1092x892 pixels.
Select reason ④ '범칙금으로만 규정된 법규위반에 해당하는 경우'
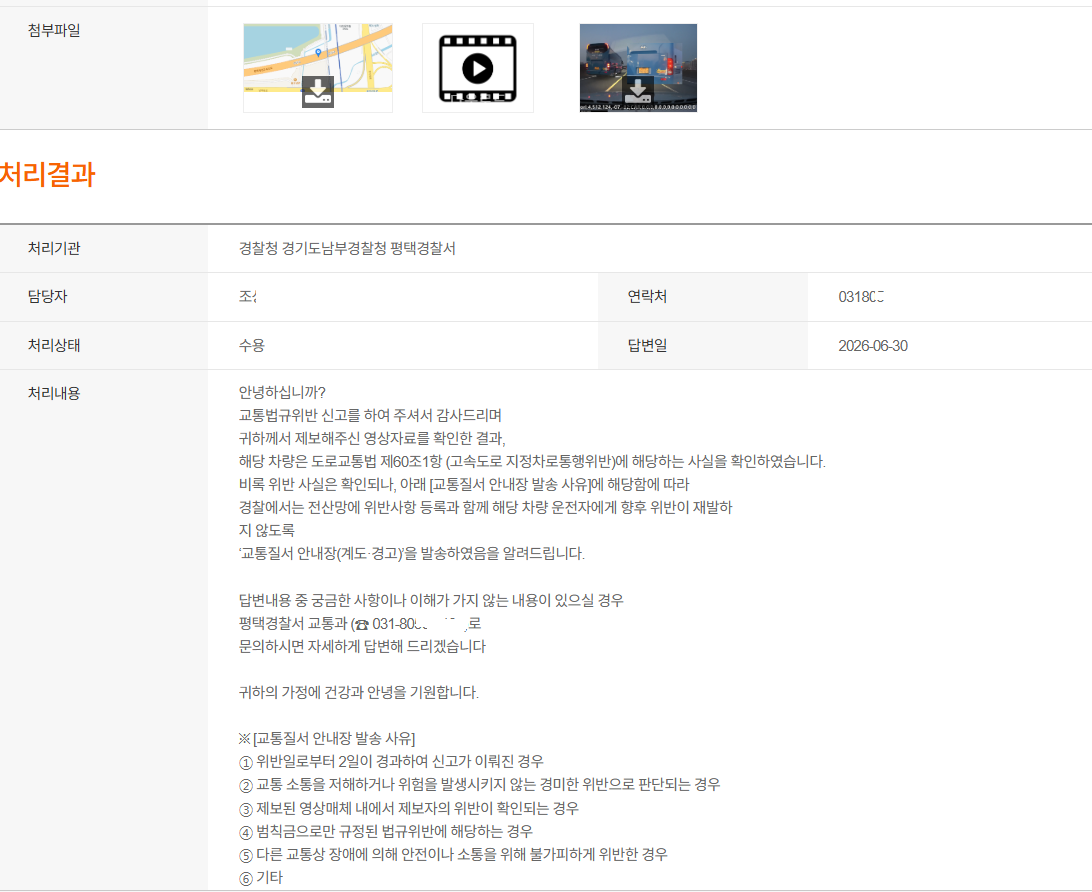click(386, 831)
